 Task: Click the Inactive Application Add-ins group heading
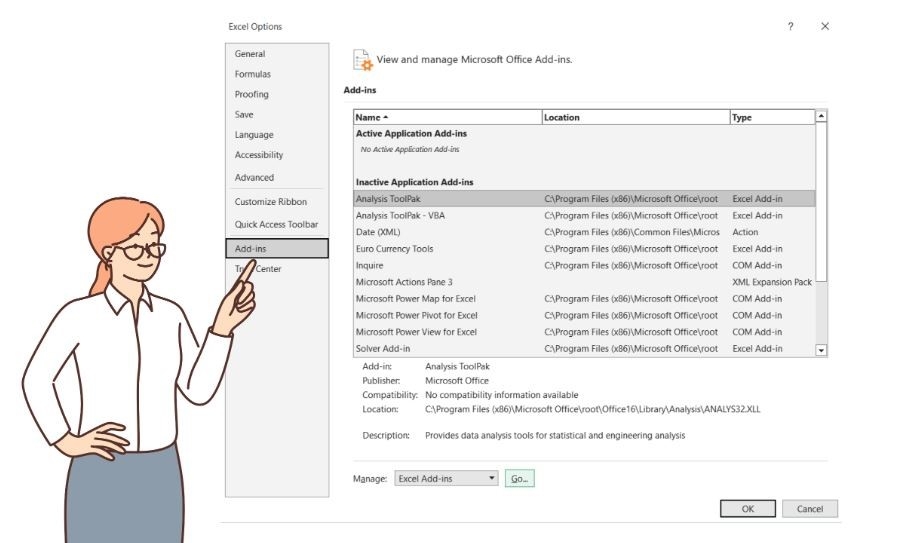tap(414, 182)
